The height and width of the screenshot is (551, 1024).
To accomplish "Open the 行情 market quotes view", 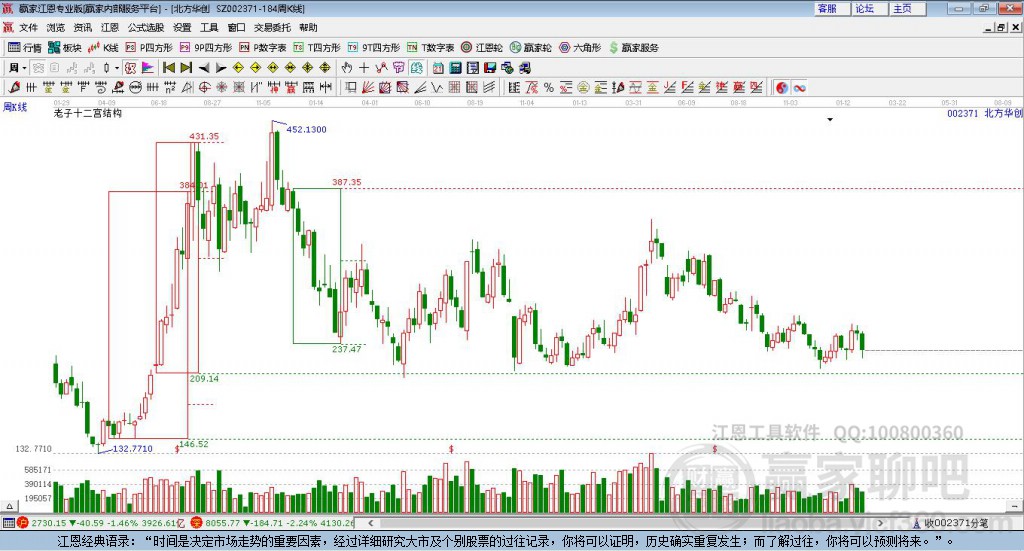I will pyautogui.click(x=25, y=48).
